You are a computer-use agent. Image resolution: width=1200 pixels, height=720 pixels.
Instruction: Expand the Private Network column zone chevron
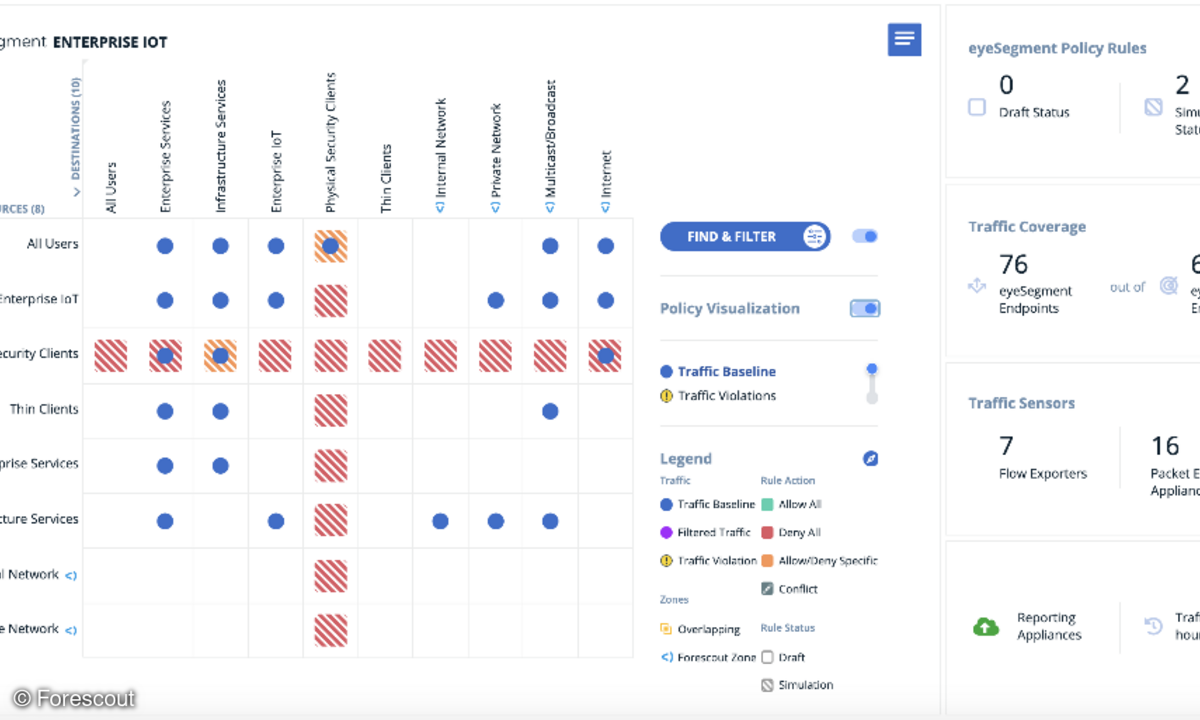(x=495, y=207)
